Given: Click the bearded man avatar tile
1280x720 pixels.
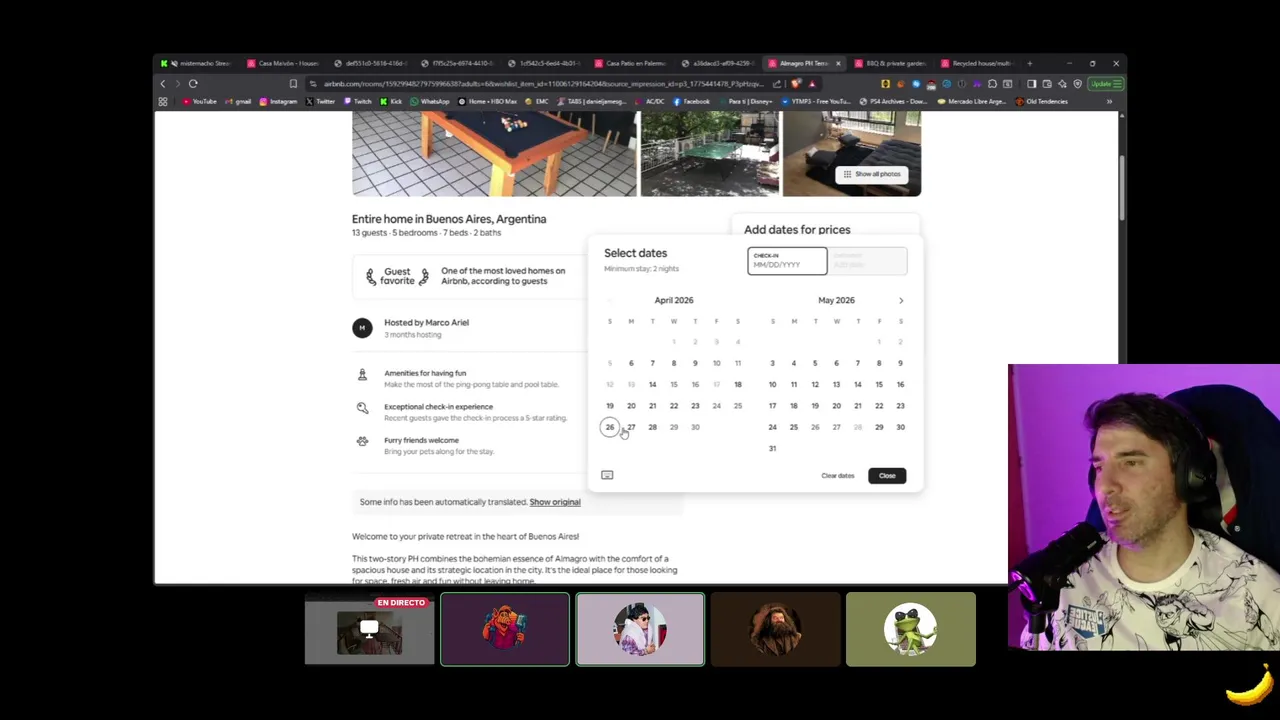Looking at the screenshot, I should pos(775,629).
